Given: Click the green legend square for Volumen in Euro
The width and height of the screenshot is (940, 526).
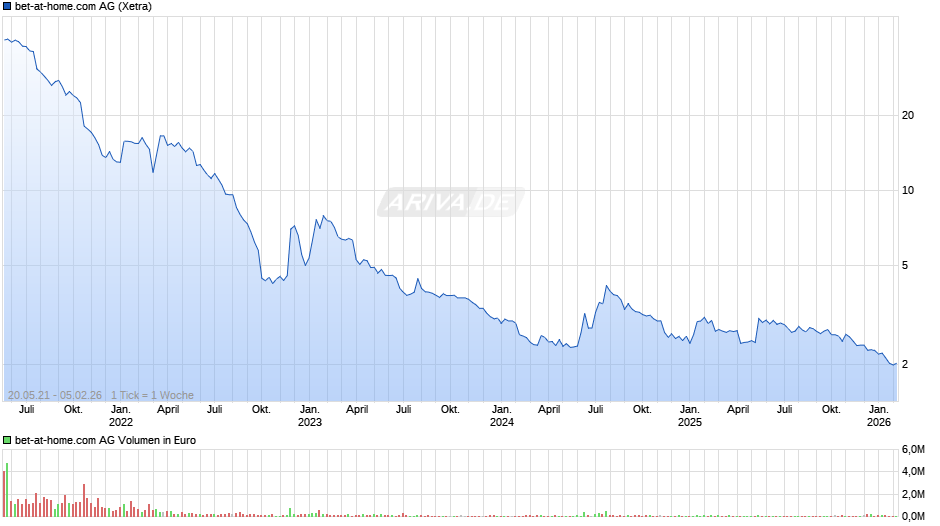Looking at the screenshot, I should 7,440.
